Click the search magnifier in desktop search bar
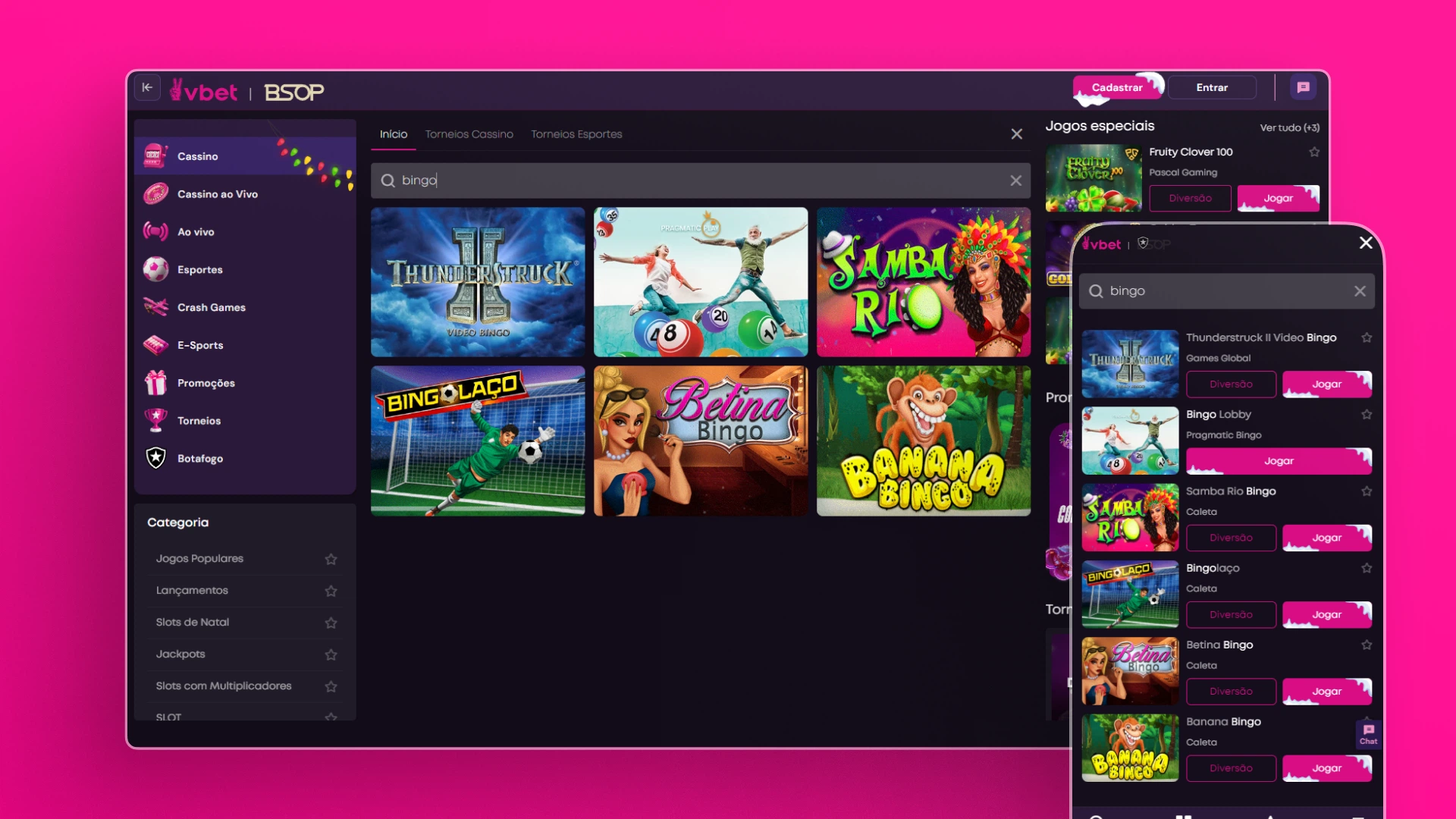The width and height of the screenshot is (1456, 819). tap(388, 180)
